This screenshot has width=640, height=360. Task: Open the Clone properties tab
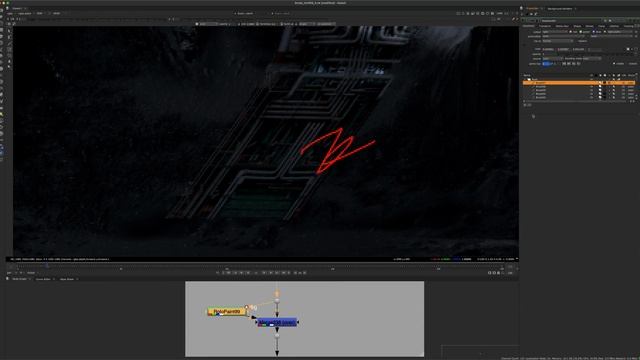tap(602, 26)
